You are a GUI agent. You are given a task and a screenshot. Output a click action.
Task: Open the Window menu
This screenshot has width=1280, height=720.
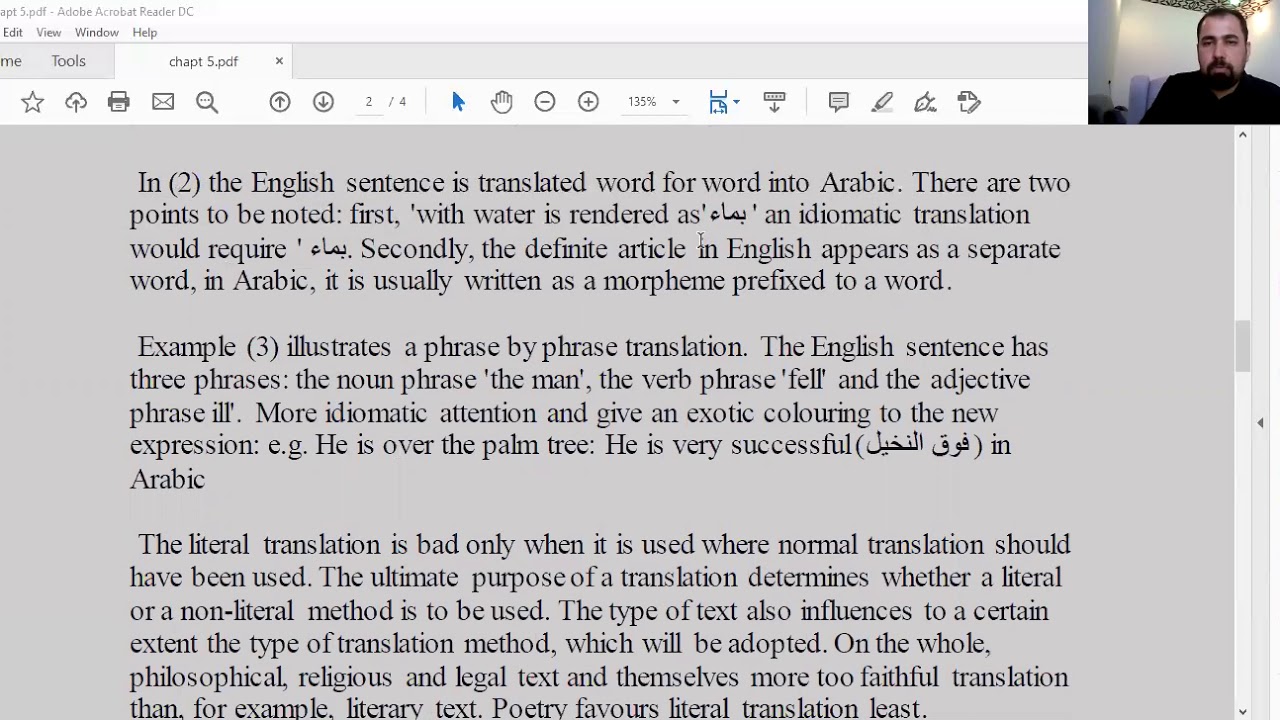[97, 32]
